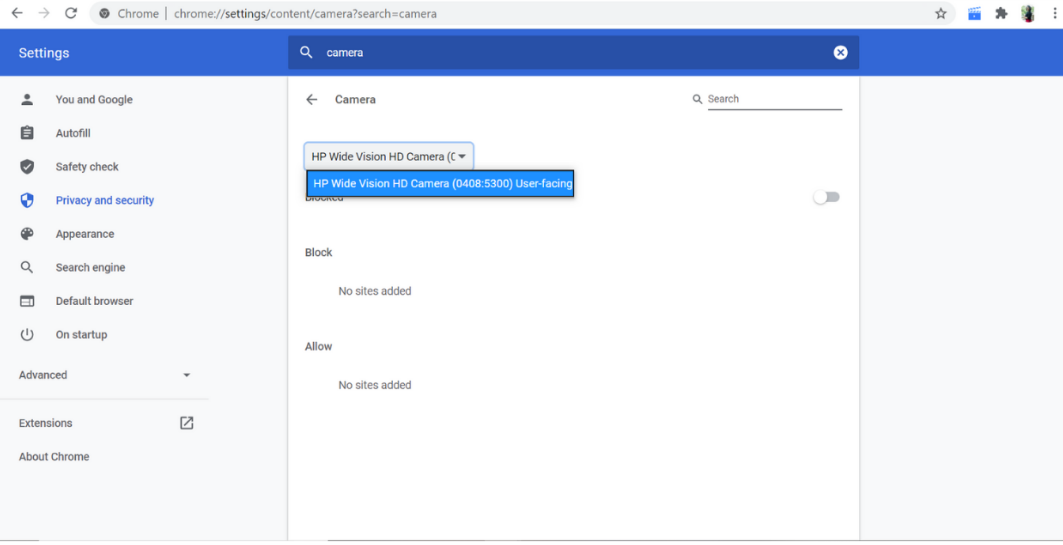Click the small search icon in Camera panel

click(x=697, y=99)
